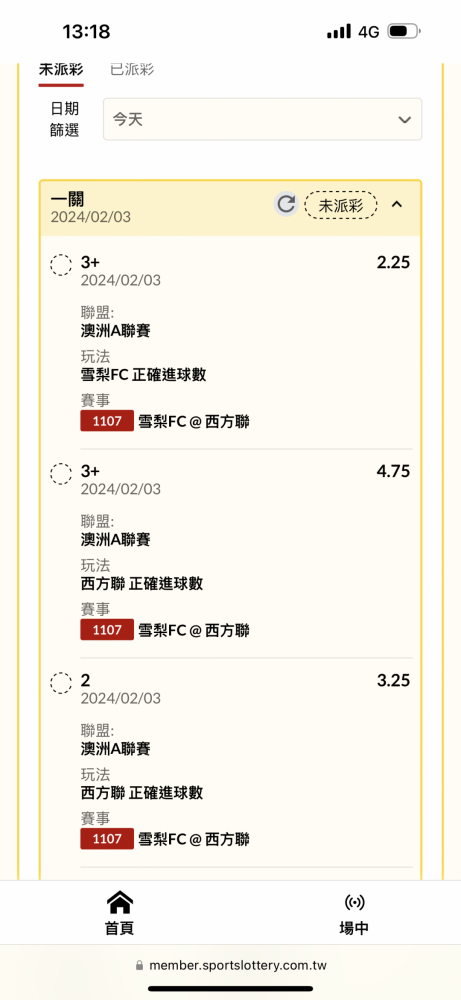Screen dimensions: 461x1000
Task: Select the circle beside 2 at 3.25
Action: click(x=61, y=683)
